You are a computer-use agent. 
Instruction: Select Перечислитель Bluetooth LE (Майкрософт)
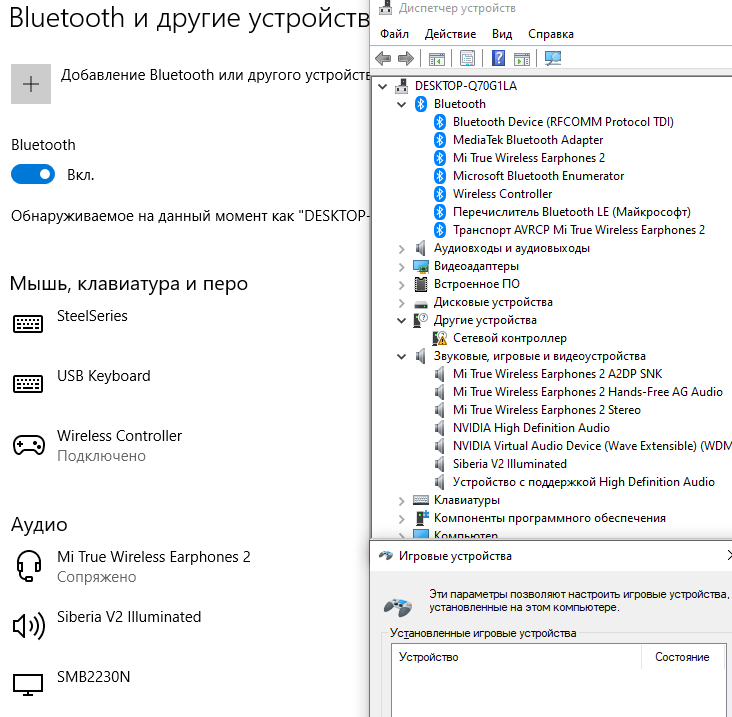click(x=571, y=212)
